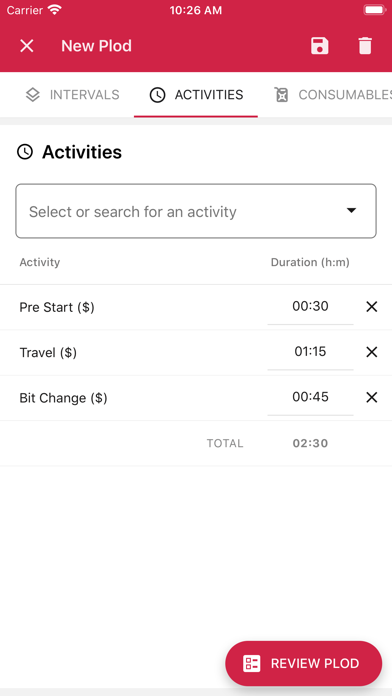Select the Activities tab label

209,95
